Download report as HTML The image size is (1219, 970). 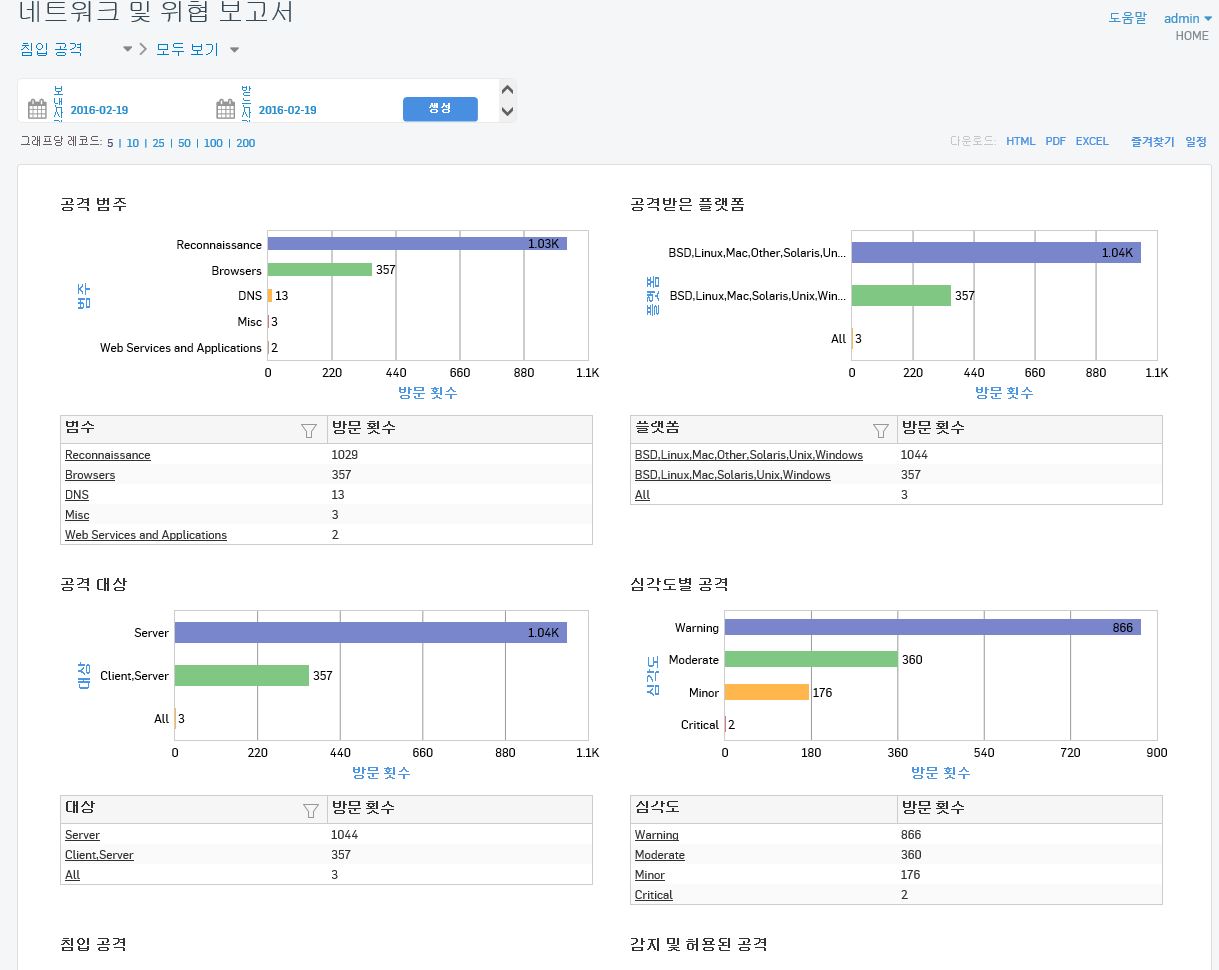(1021, 142)
